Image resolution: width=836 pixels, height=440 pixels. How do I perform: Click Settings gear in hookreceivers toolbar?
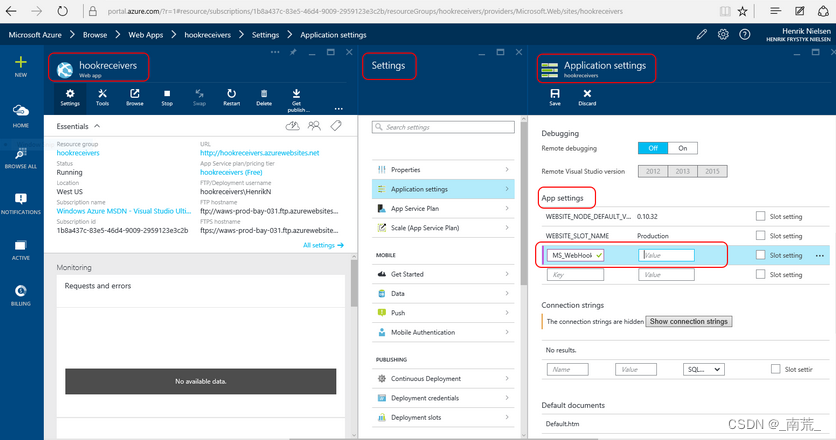click(x=70, y=98)
